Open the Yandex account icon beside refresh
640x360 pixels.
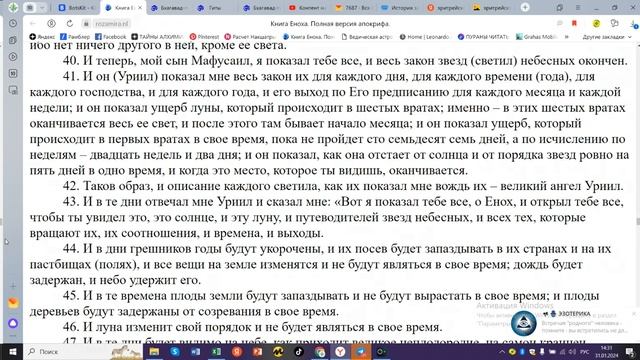coord(51,24)
